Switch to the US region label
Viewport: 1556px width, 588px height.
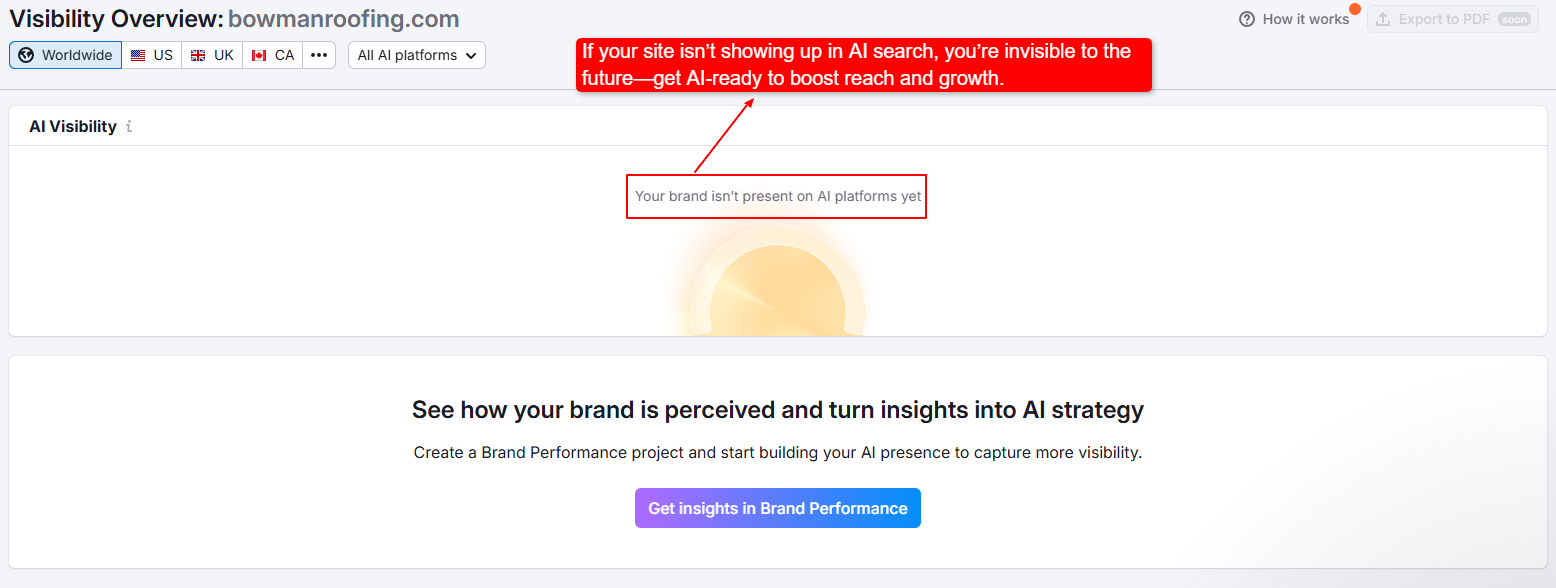click(x=163, y=55)
